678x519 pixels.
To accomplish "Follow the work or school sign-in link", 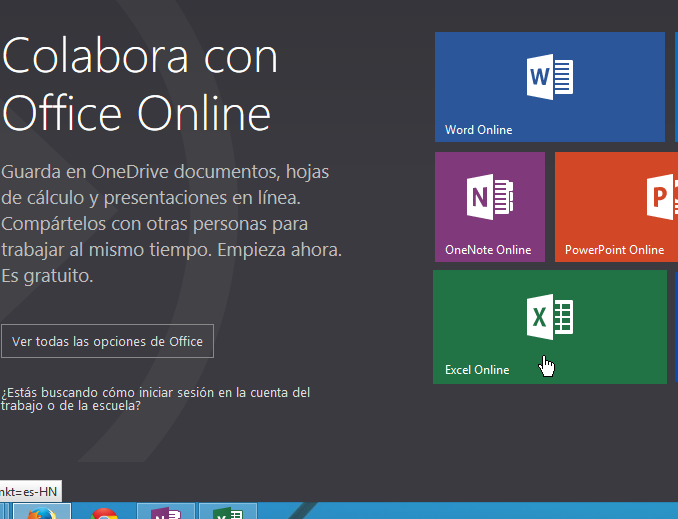I will click(x=155, y=399).
